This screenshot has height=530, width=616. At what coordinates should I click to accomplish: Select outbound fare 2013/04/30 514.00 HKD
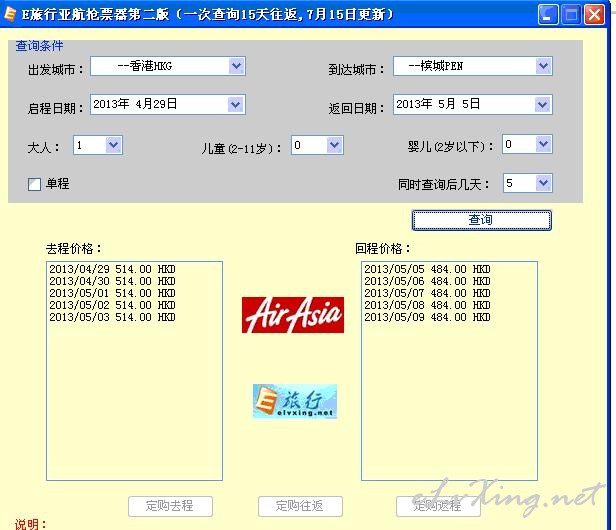(112, 281)
